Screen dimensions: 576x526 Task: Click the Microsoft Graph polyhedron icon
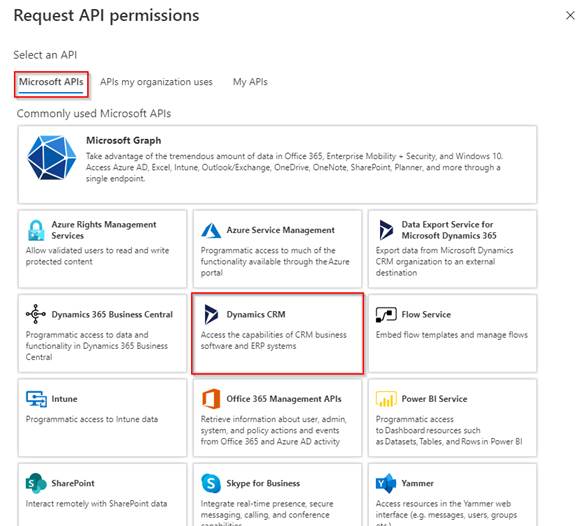[51, 158]
